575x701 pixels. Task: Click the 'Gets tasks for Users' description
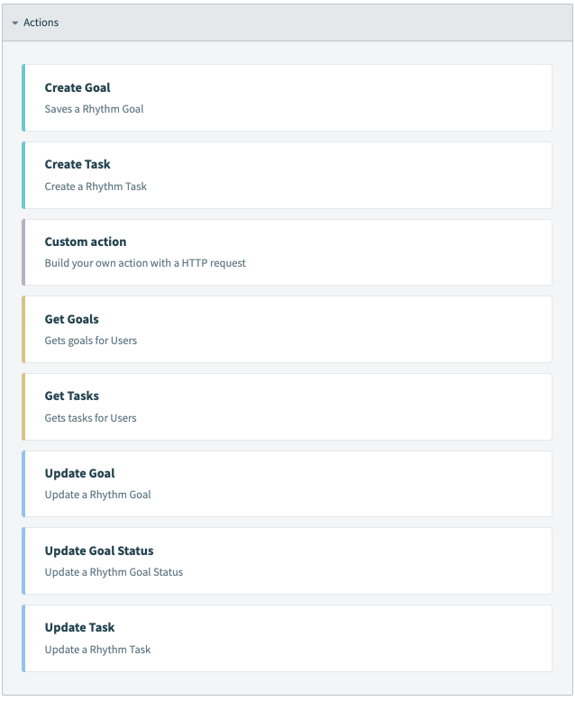[90, 418]
